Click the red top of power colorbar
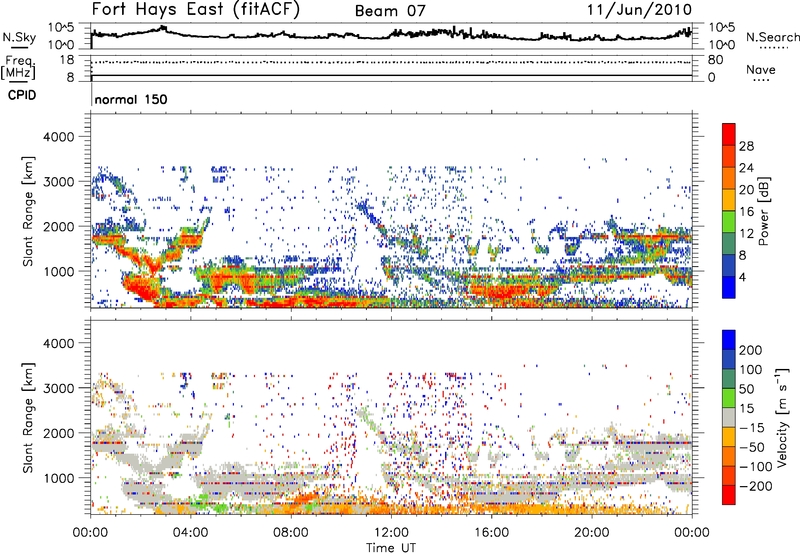The image size is (800, 554). (729, 135)
